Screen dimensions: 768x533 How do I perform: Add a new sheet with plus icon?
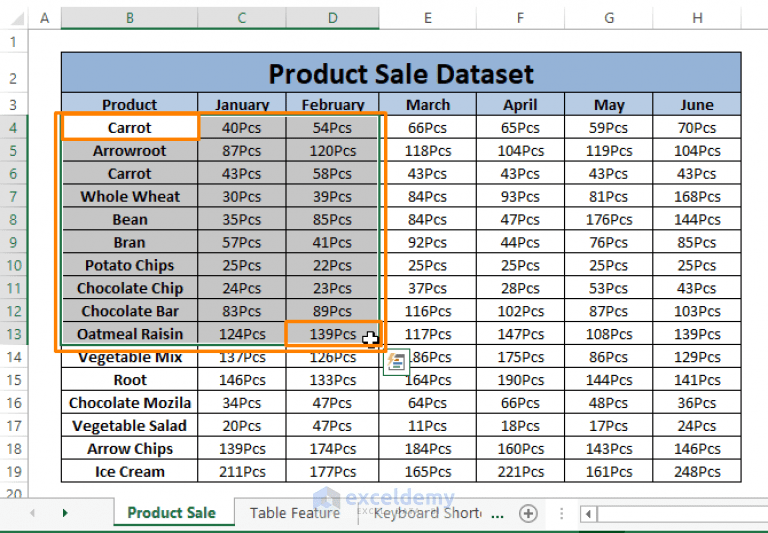pos(528,513)
